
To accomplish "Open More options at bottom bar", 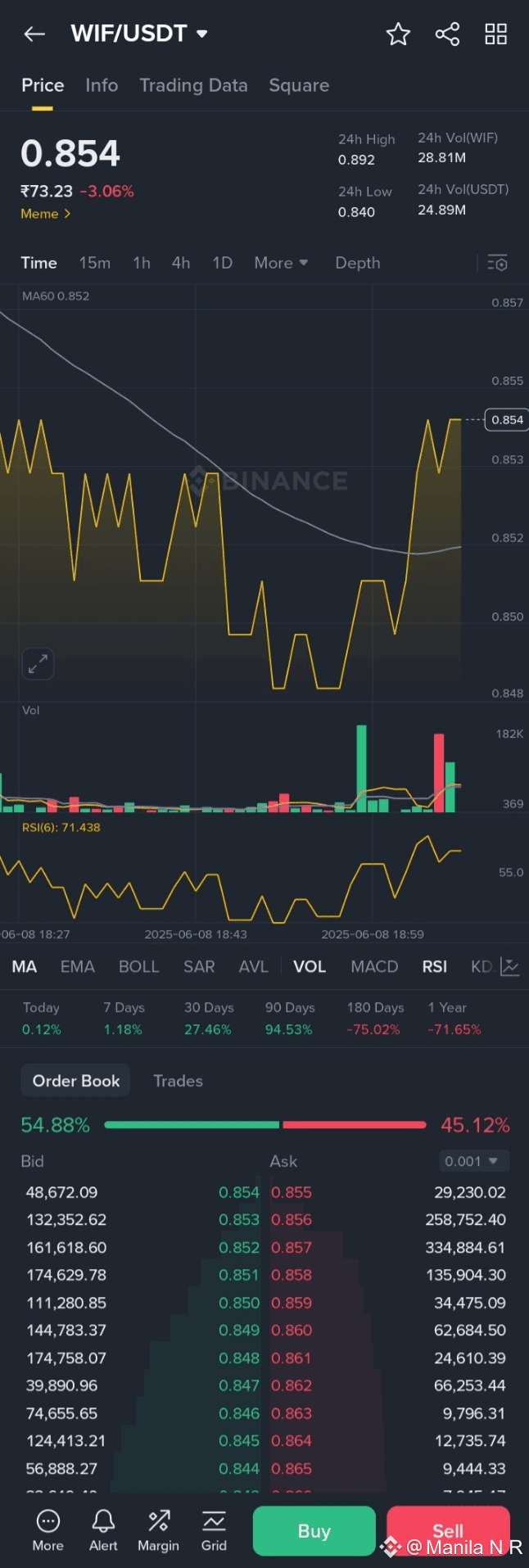I will click(x=48, y=1530).
